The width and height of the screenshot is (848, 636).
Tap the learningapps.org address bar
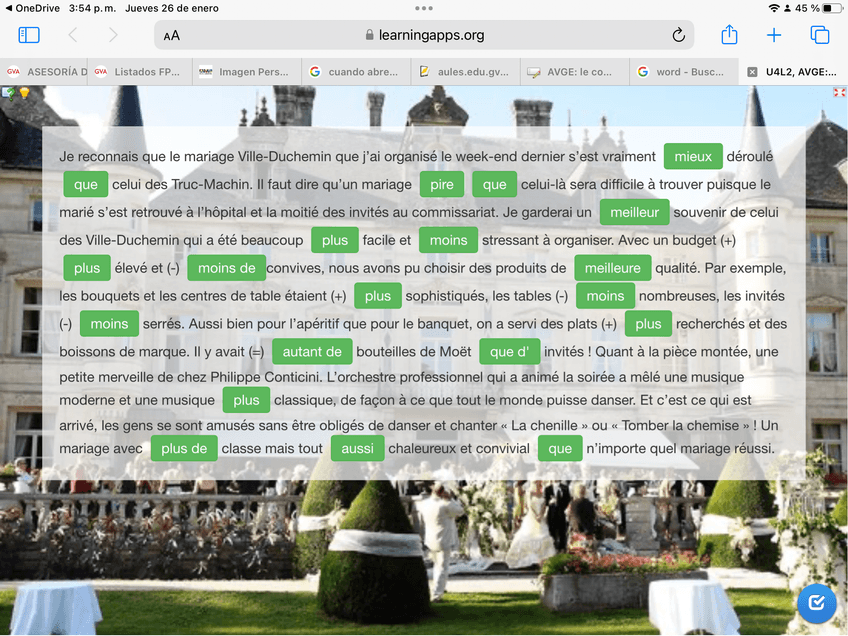[425, 35]
